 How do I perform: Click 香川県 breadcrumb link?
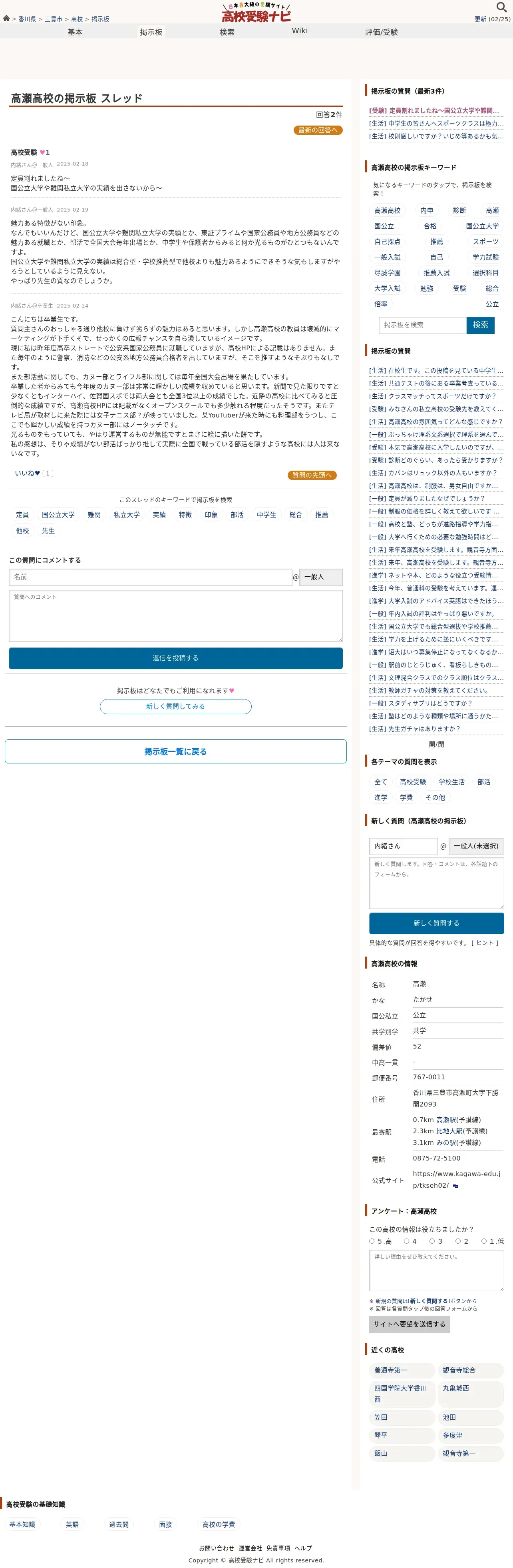pos(27,20)
